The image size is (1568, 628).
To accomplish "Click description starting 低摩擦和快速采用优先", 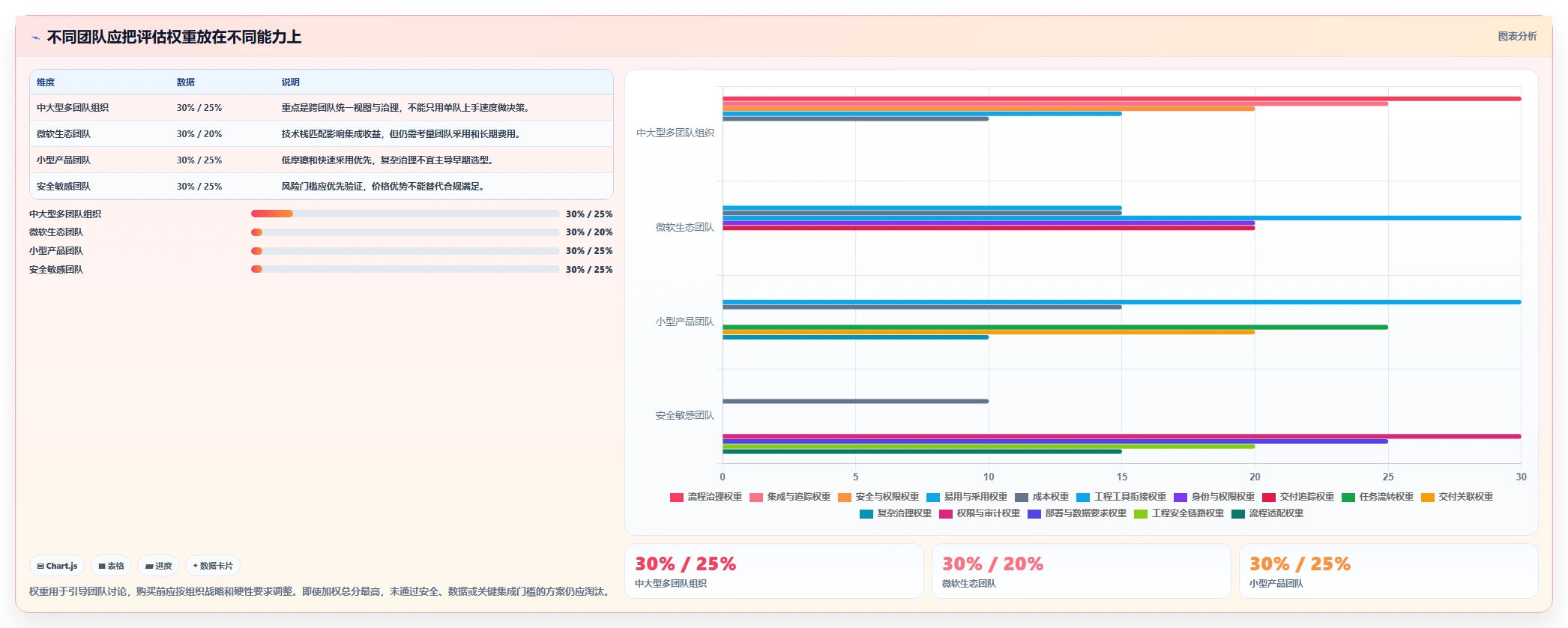I will pos(389,160).
